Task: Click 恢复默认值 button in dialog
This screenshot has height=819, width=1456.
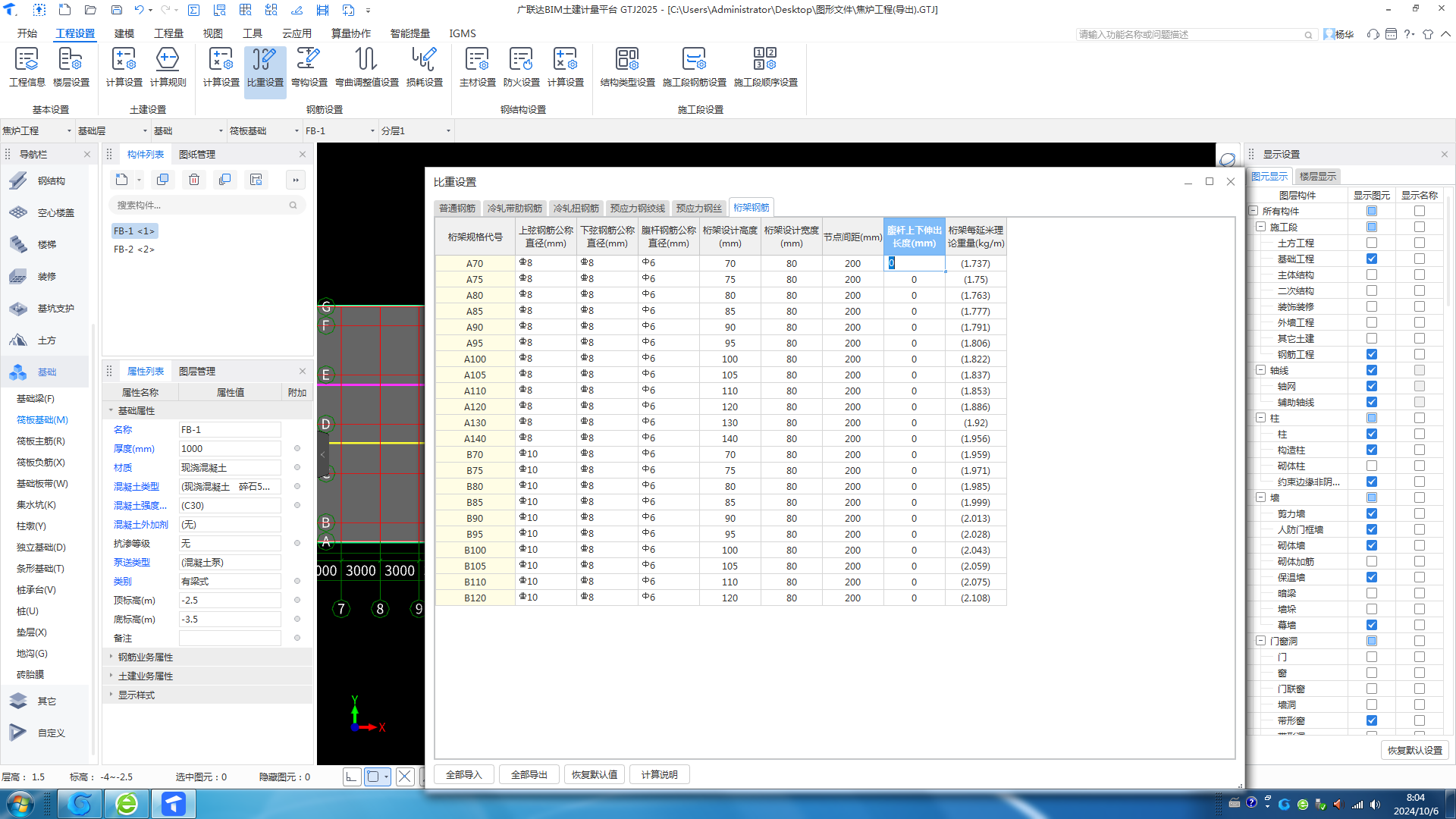Action: 595,774
